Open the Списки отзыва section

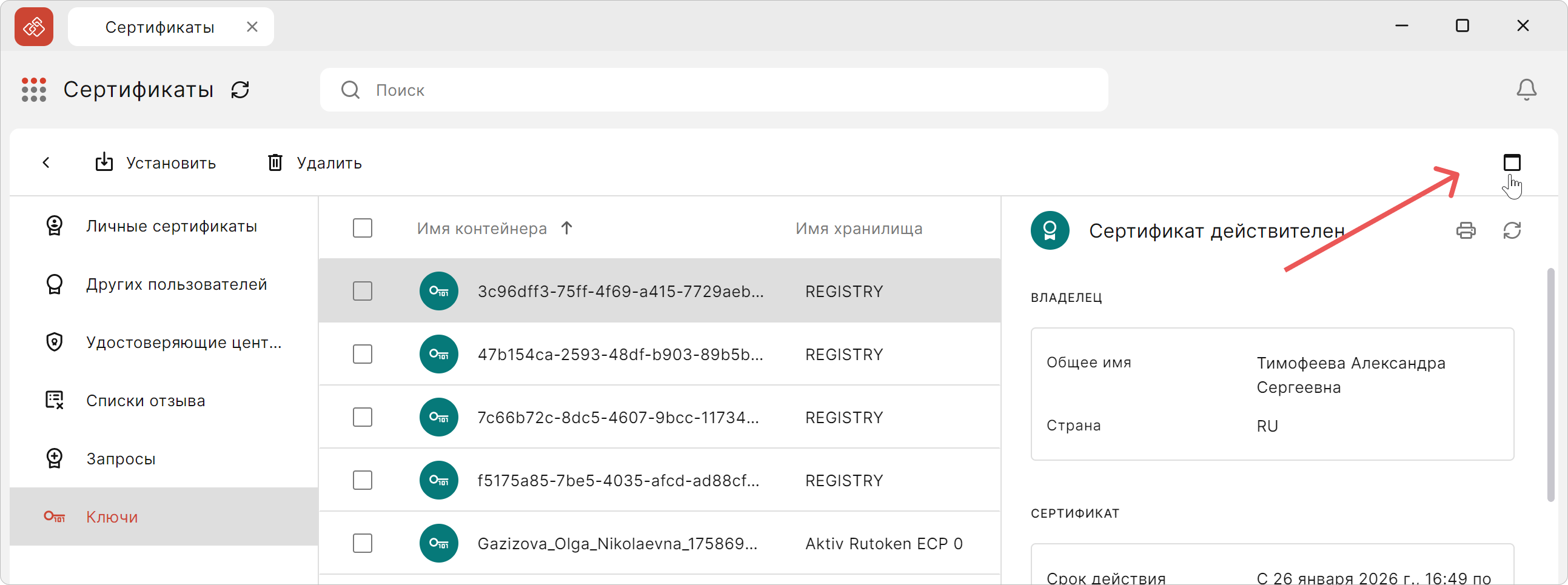[145, 400]
